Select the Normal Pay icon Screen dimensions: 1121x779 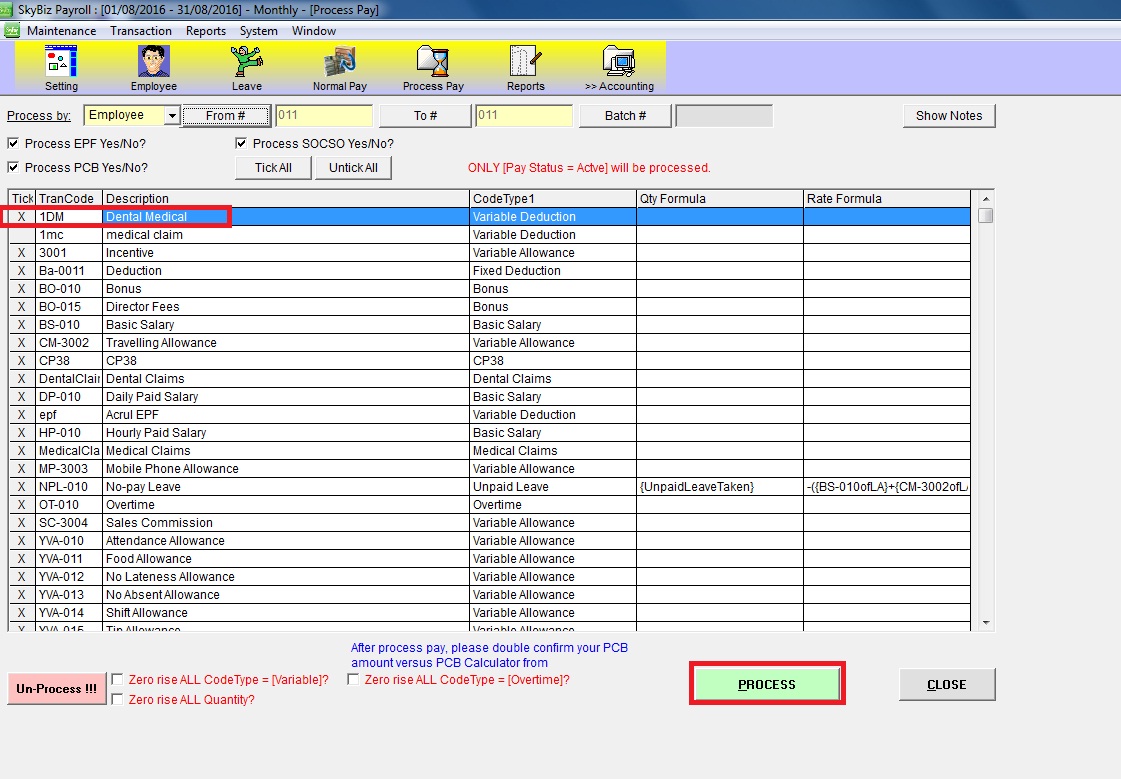[339, 62]
